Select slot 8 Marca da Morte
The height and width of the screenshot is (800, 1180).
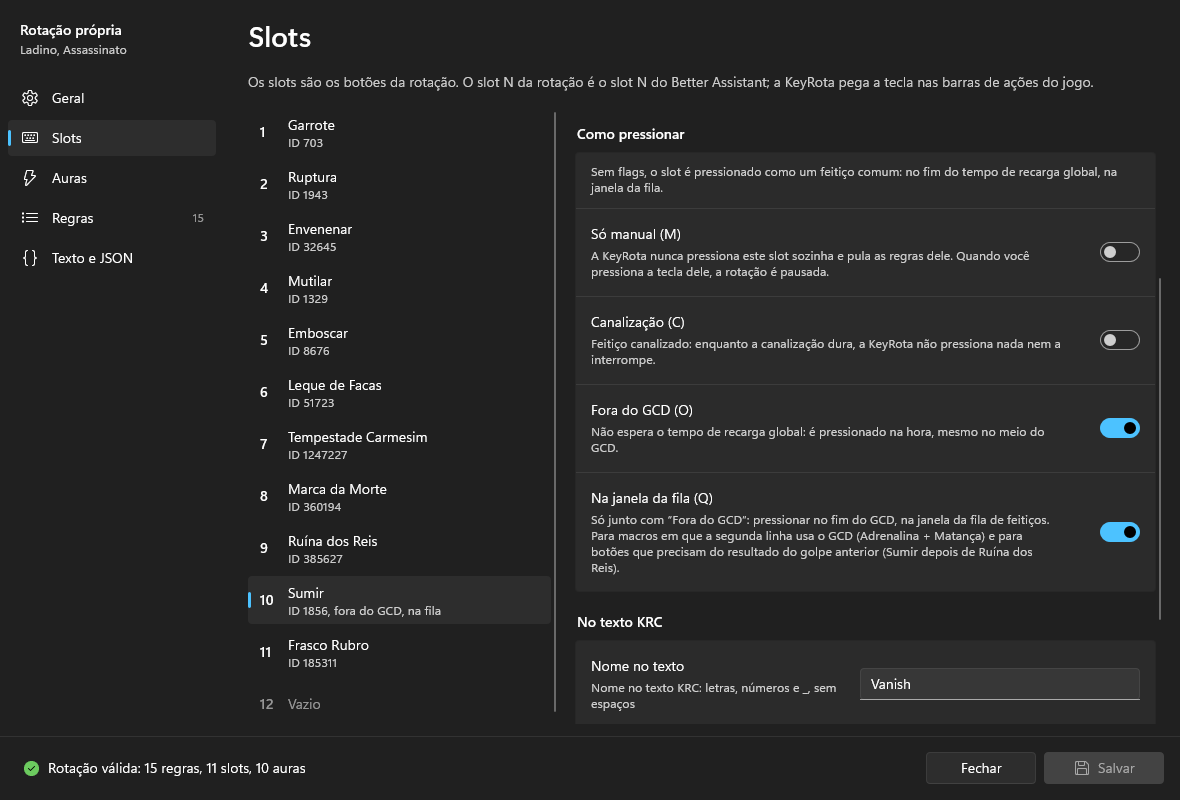[x=399, y=497]
